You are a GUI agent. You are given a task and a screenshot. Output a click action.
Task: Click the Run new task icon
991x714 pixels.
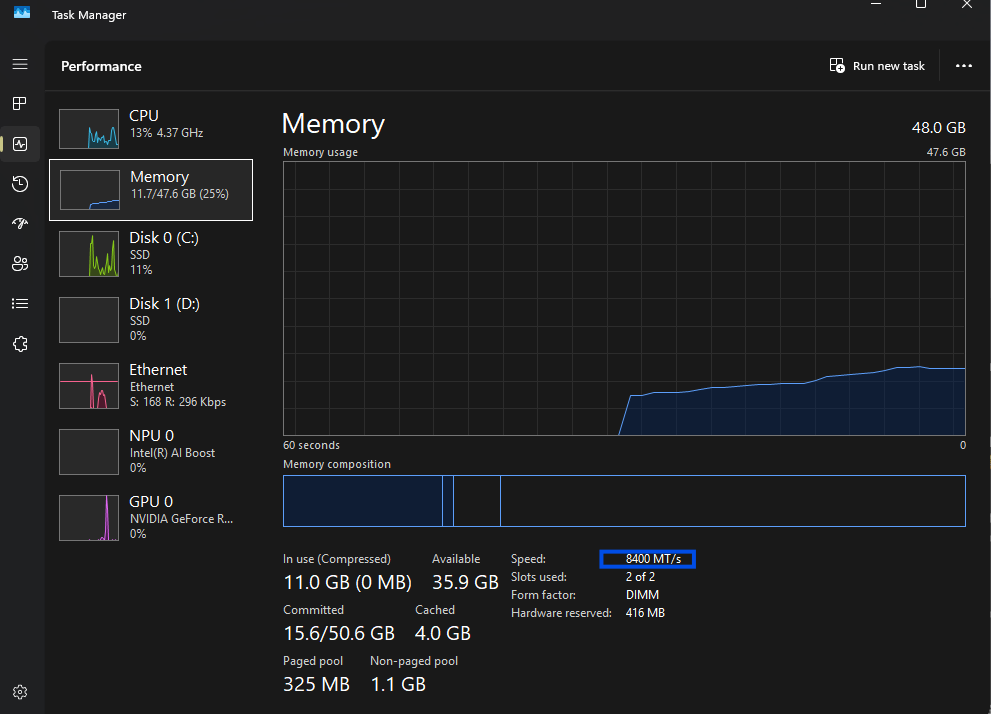pyautogui.click(x=836, y=65)
